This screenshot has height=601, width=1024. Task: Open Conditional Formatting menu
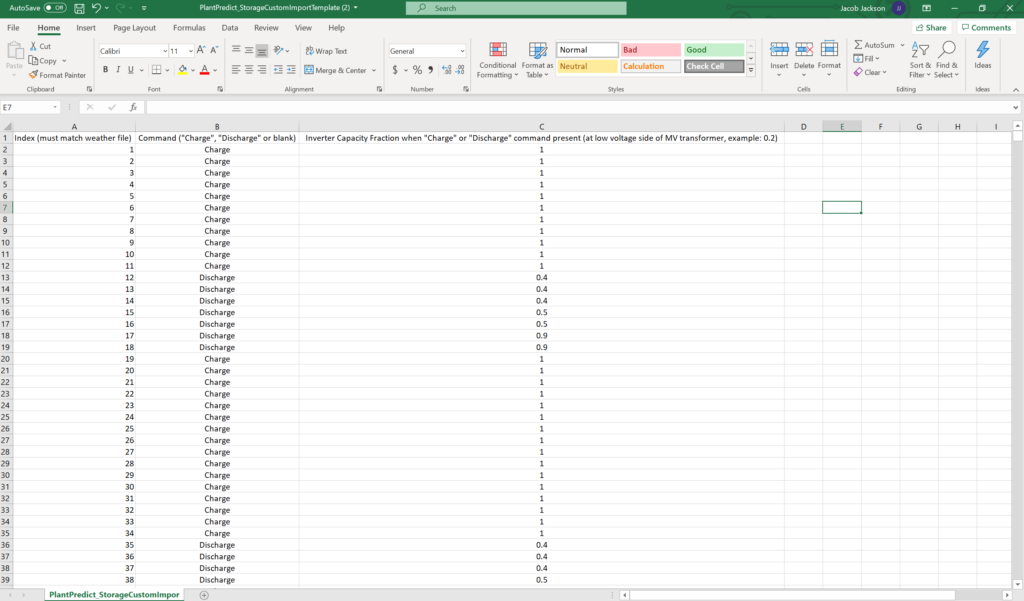tap(498, 60)
